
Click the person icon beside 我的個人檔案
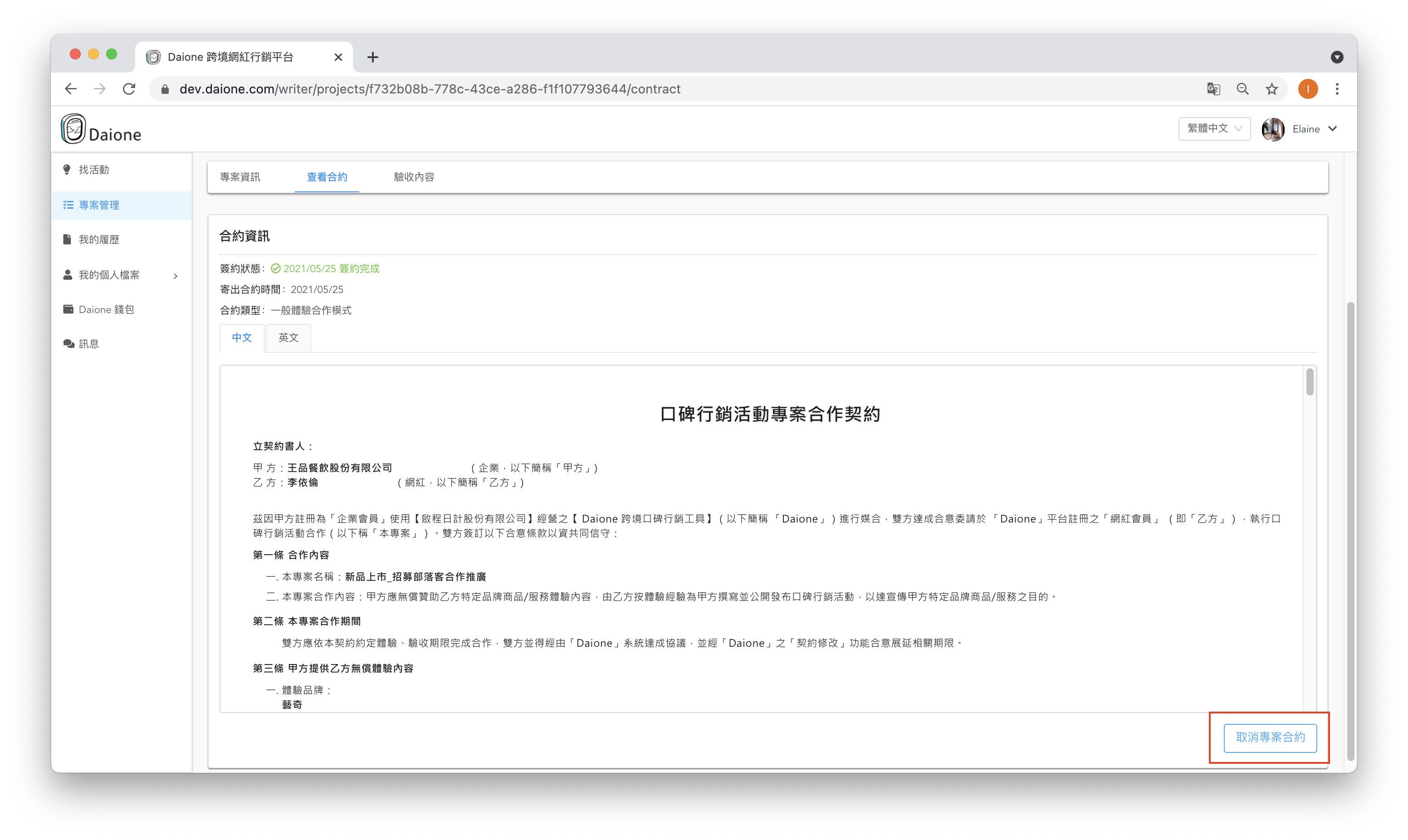click(x=68, y=274)
